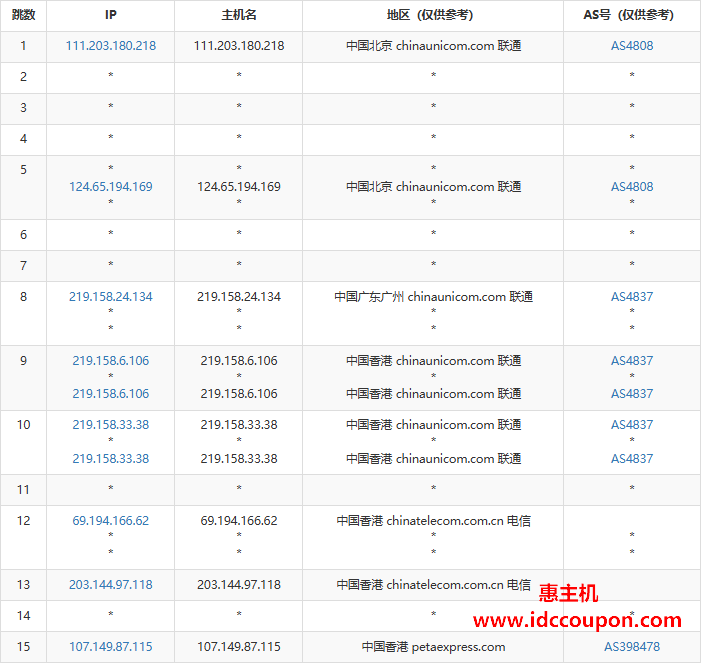Click second blue 219.158.33.38 link in hop 10
Image resolution: width=701 pixels, height=664 pixels.
(111, 458)
